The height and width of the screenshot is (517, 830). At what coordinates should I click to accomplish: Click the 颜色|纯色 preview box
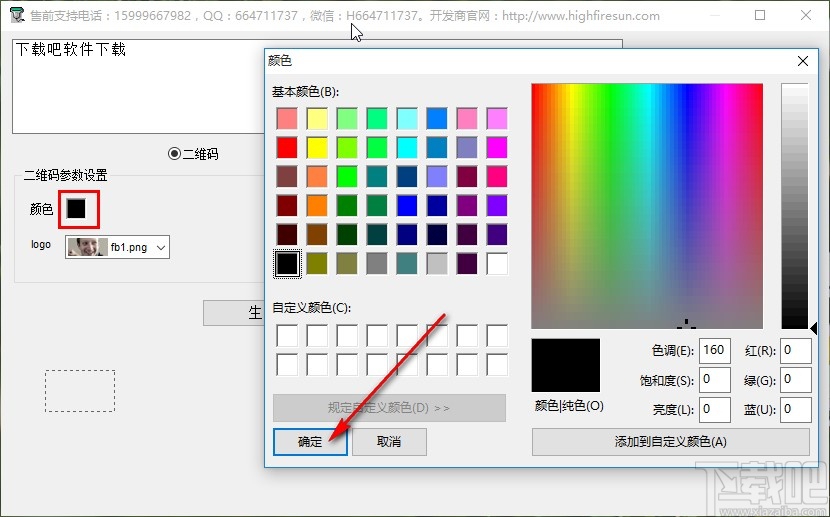pyautogui.click(x=566, y=365)
